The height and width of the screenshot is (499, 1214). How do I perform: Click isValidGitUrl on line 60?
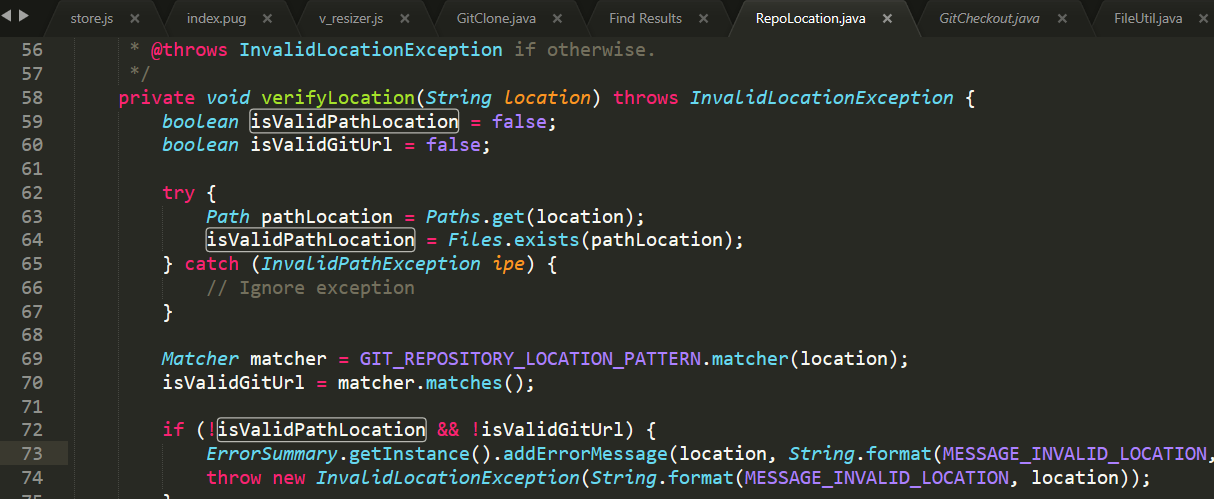[321, 145]
